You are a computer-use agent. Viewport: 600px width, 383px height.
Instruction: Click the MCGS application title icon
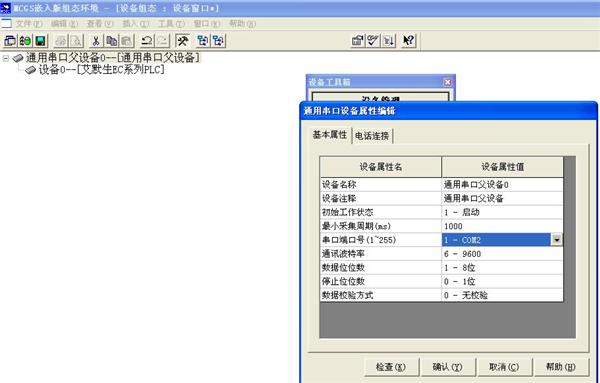pyautogui.click(x=6, y=8)
